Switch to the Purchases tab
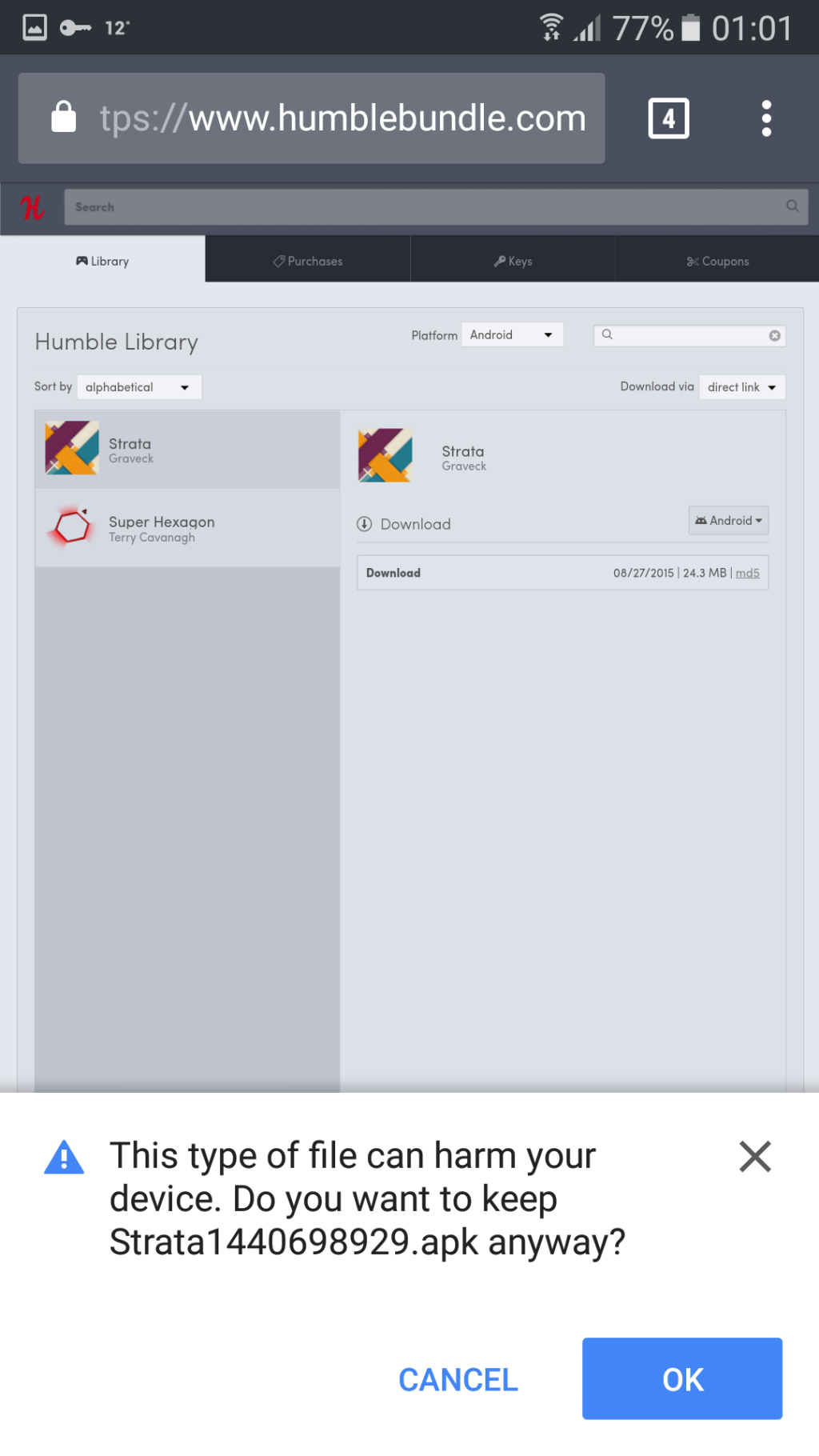819x1456 pixels. click(308, 262)
